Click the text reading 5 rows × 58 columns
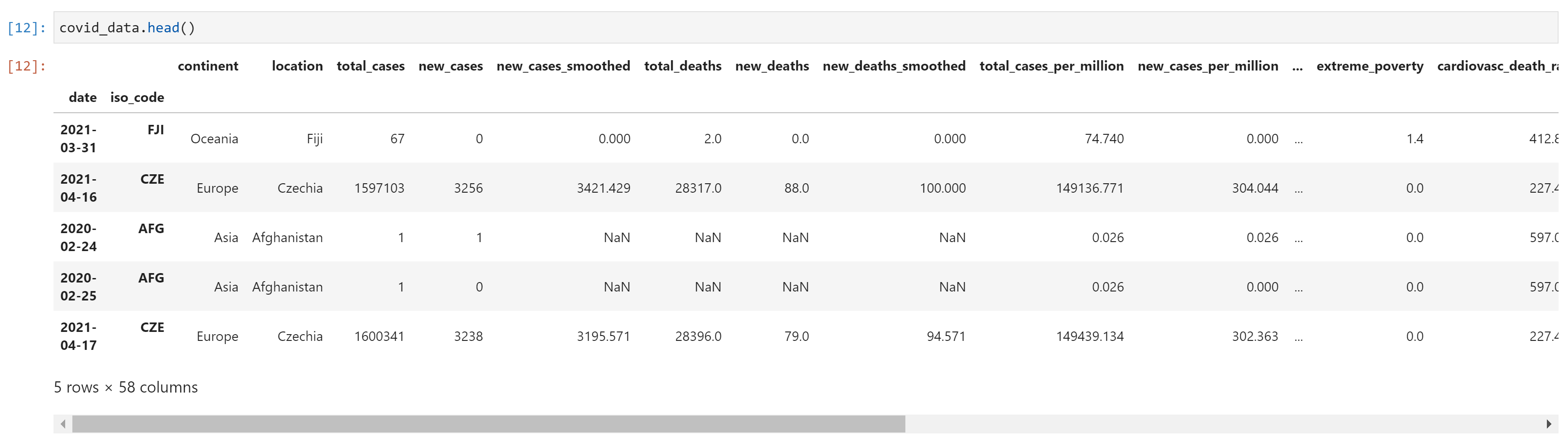Image resolution: width=1568 pixels, height=446 pixels. (126, 387)
